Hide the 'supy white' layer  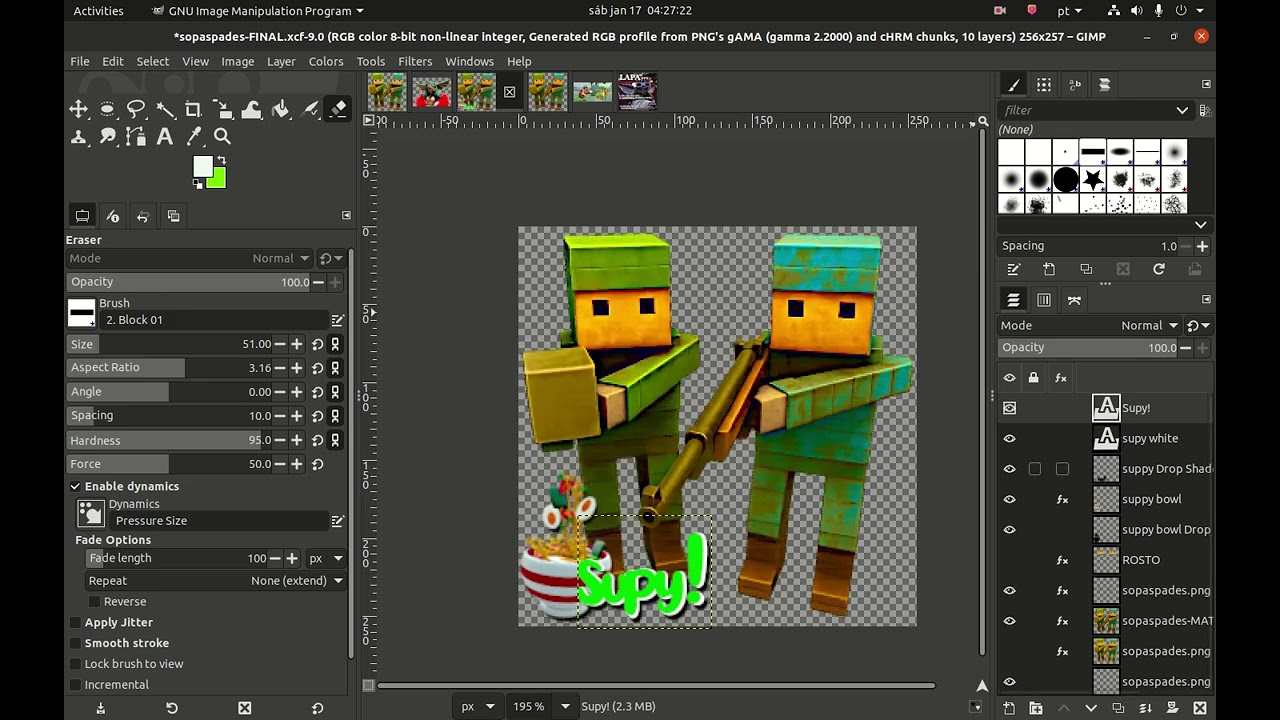click(1009, 438)
